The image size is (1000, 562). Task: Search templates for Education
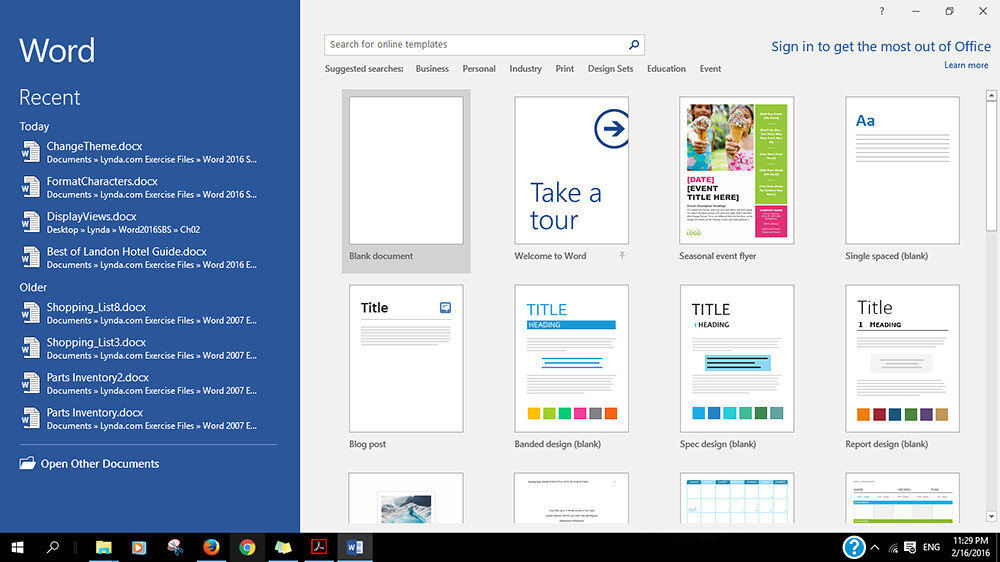(x=666, y=69)
